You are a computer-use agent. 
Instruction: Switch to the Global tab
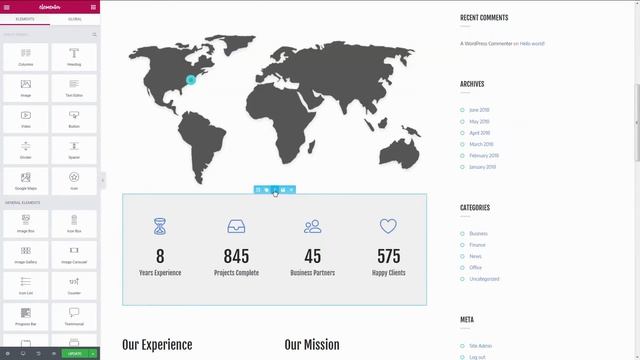click(x=75, y=19)
